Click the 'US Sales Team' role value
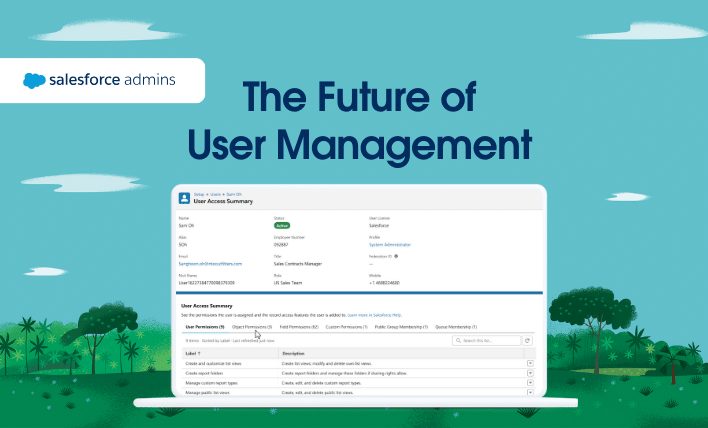Image resolution: width=708 pixels, height=428 pixels. point(288,283)
